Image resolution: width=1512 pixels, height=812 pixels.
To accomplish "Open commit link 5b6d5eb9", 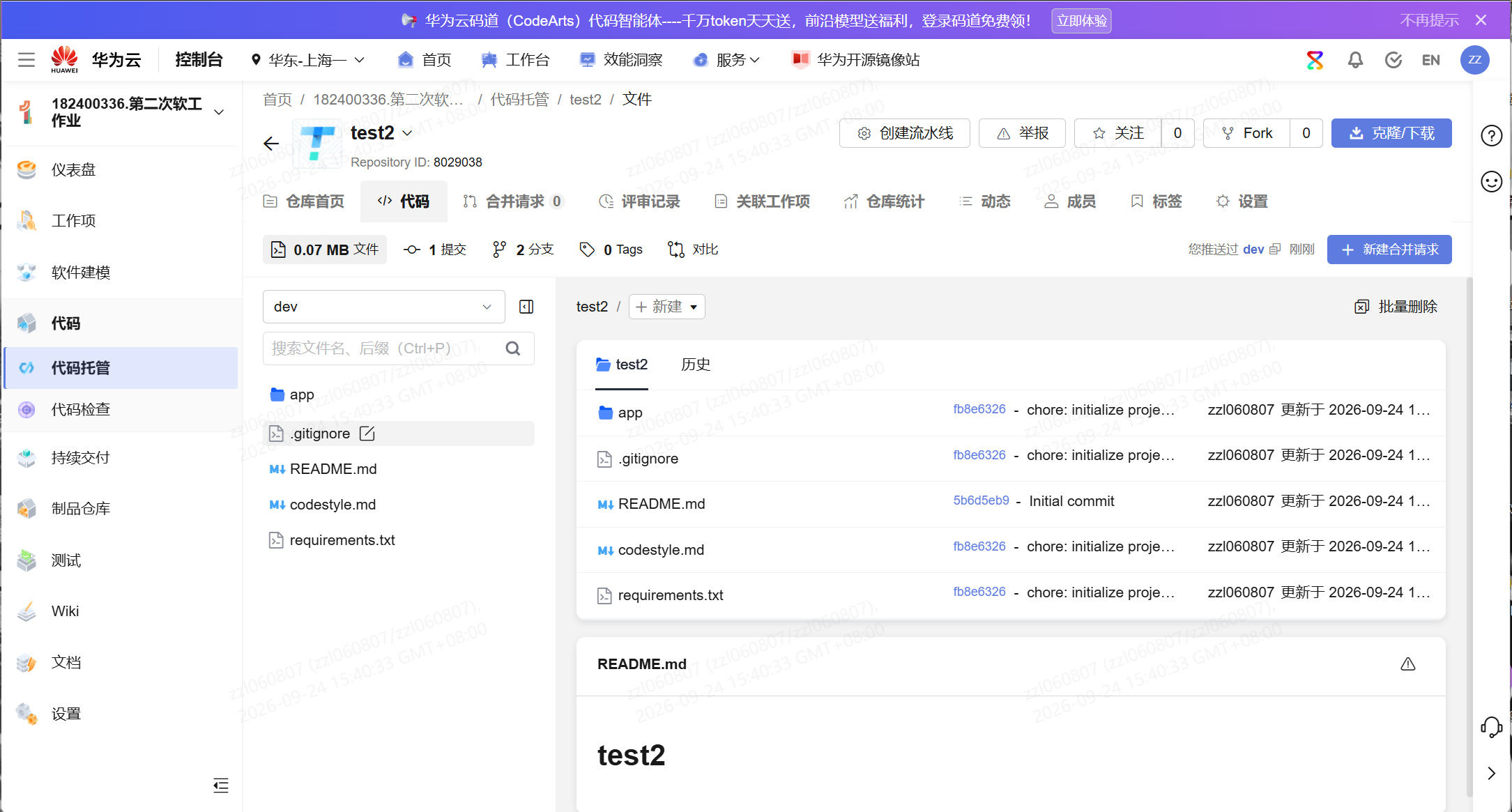I will tap(981, 500).
